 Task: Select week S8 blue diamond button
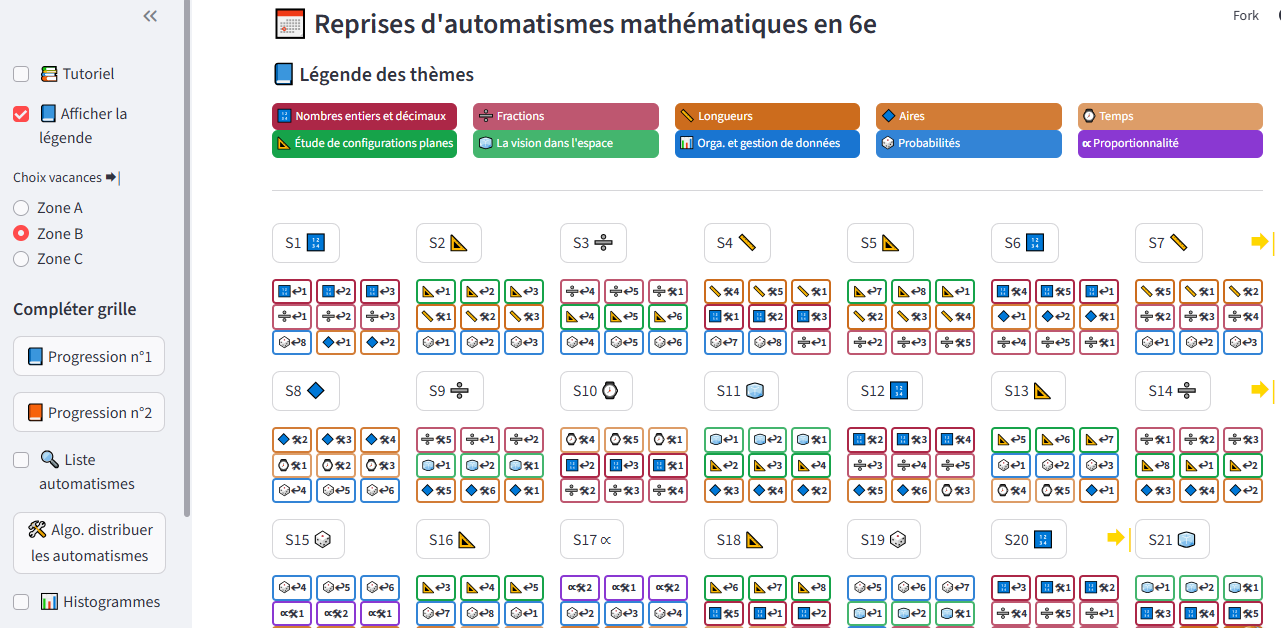pos(305,391)
